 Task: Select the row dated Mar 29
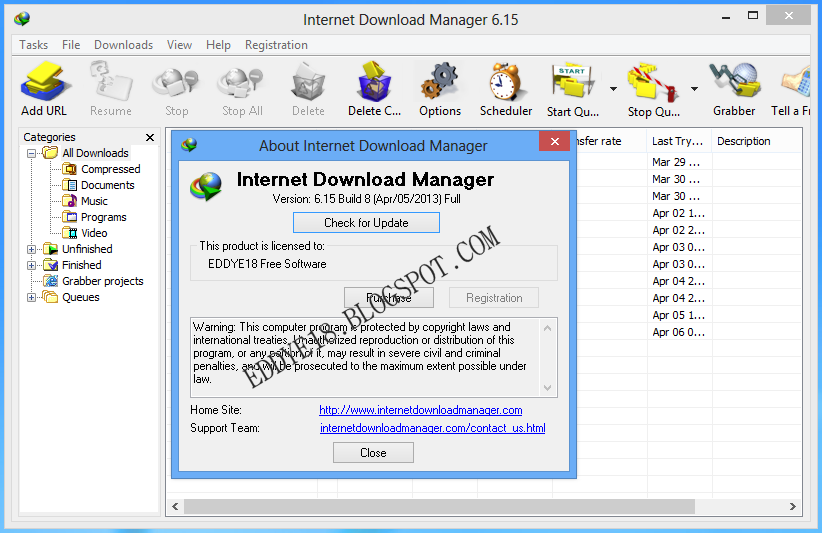point(689,162)
